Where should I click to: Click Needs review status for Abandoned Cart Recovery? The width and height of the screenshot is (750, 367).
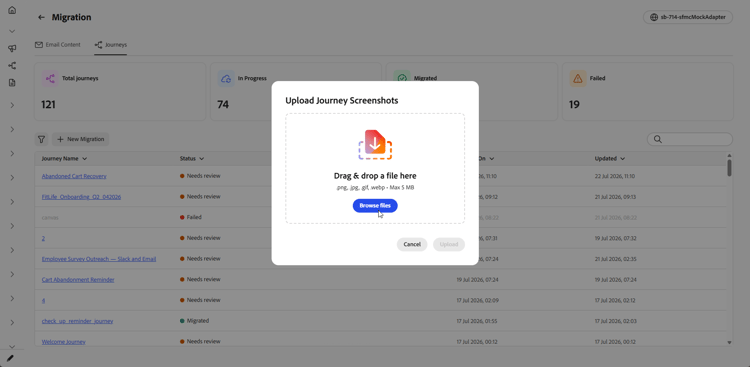200,176
